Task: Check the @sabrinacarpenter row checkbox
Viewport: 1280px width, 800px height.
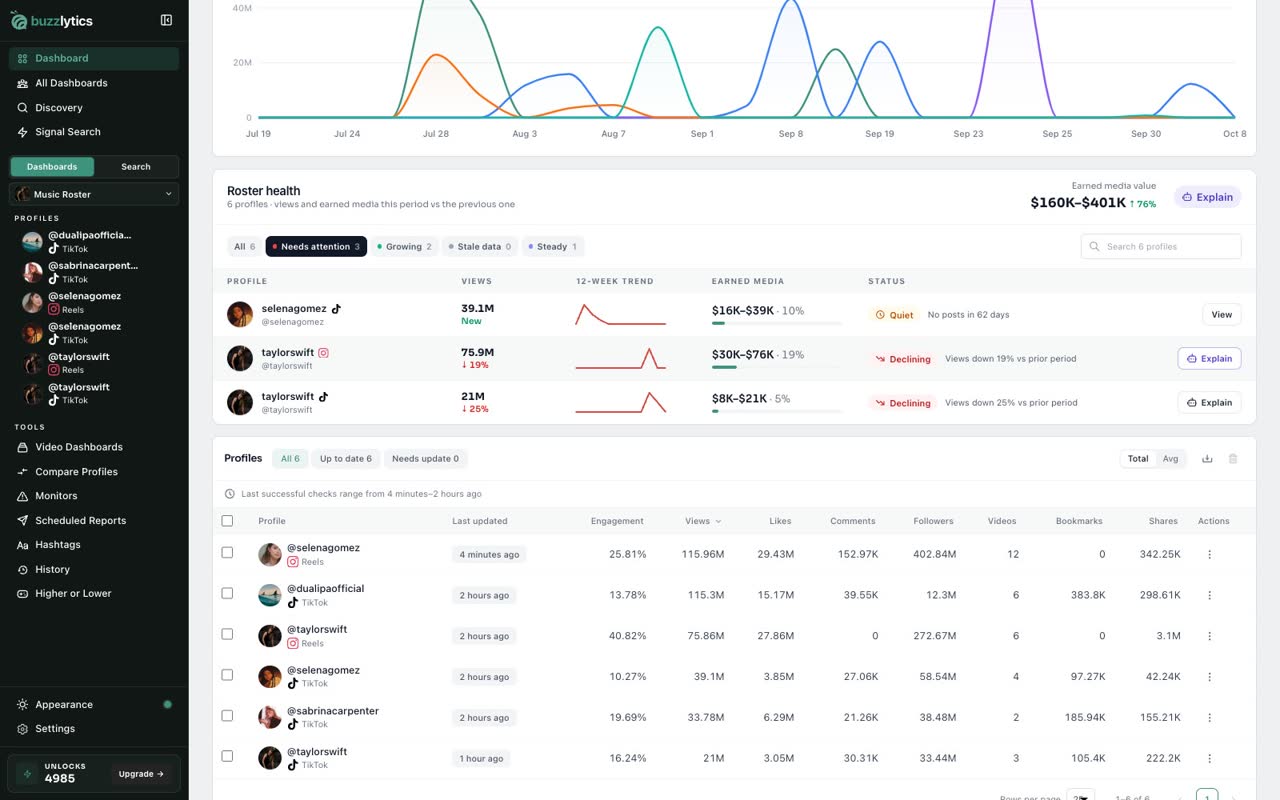Action: point(227,716)
